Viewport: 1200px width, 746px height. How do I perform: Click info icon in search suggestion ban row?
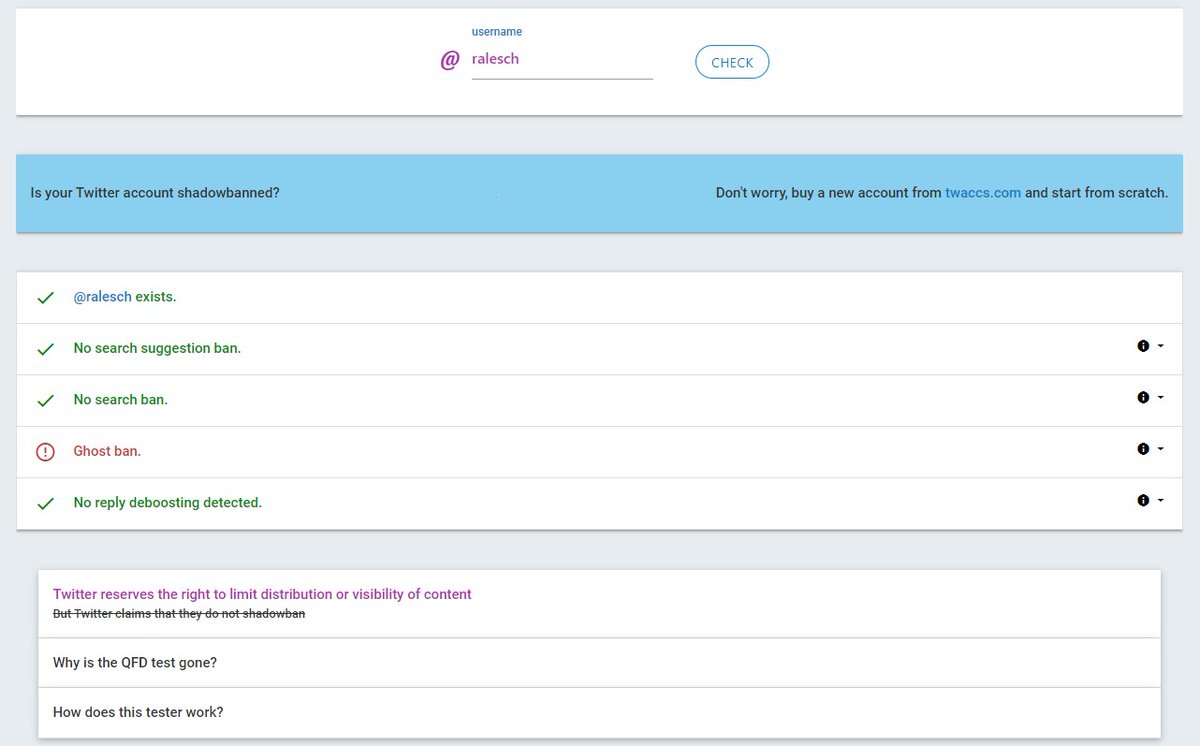click(1143, 346)
